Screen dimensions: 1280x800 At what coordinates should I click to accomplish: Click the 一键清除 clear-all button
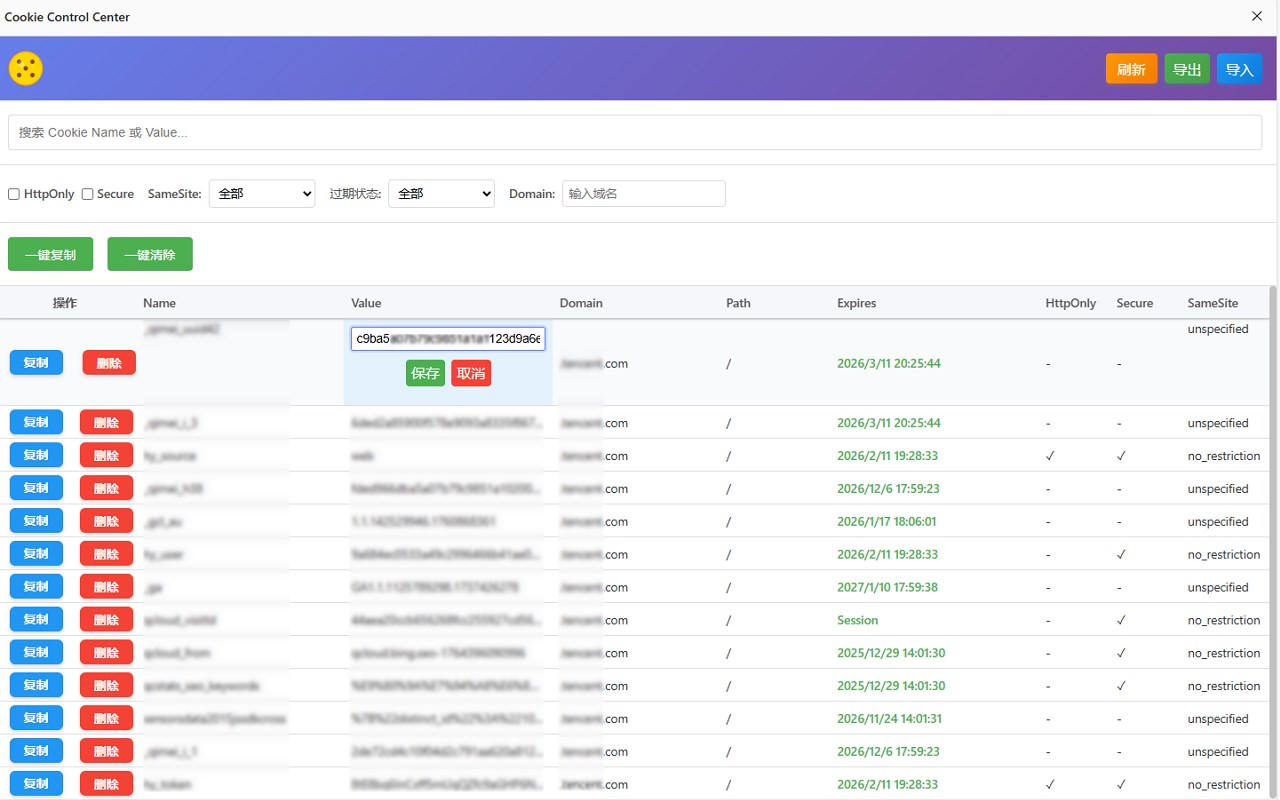coord(150,254)
